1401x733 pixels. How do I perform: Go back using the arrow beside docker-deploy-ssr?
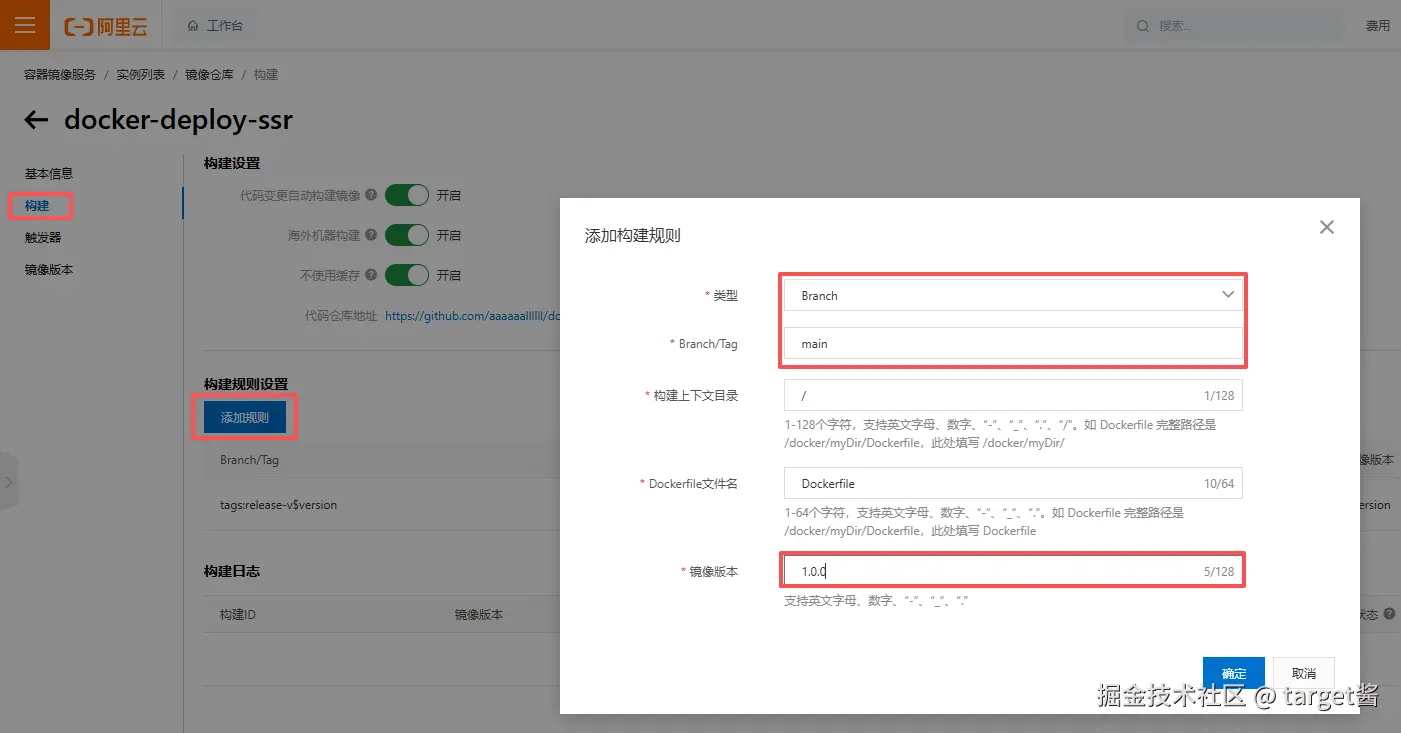pos(36,121)
